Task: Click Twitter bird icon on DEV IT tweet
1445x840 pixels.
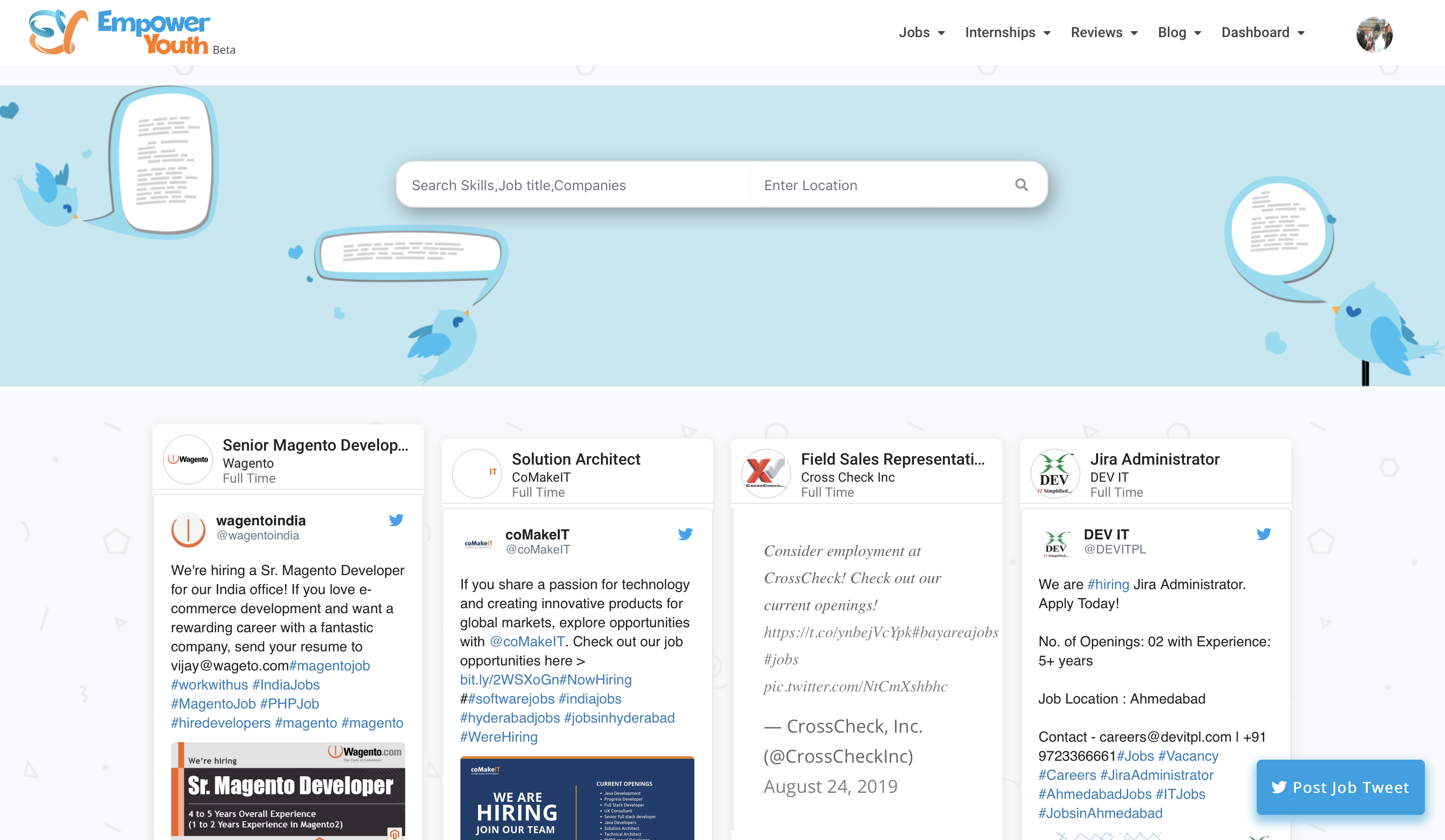Action: coord(1264,534)
